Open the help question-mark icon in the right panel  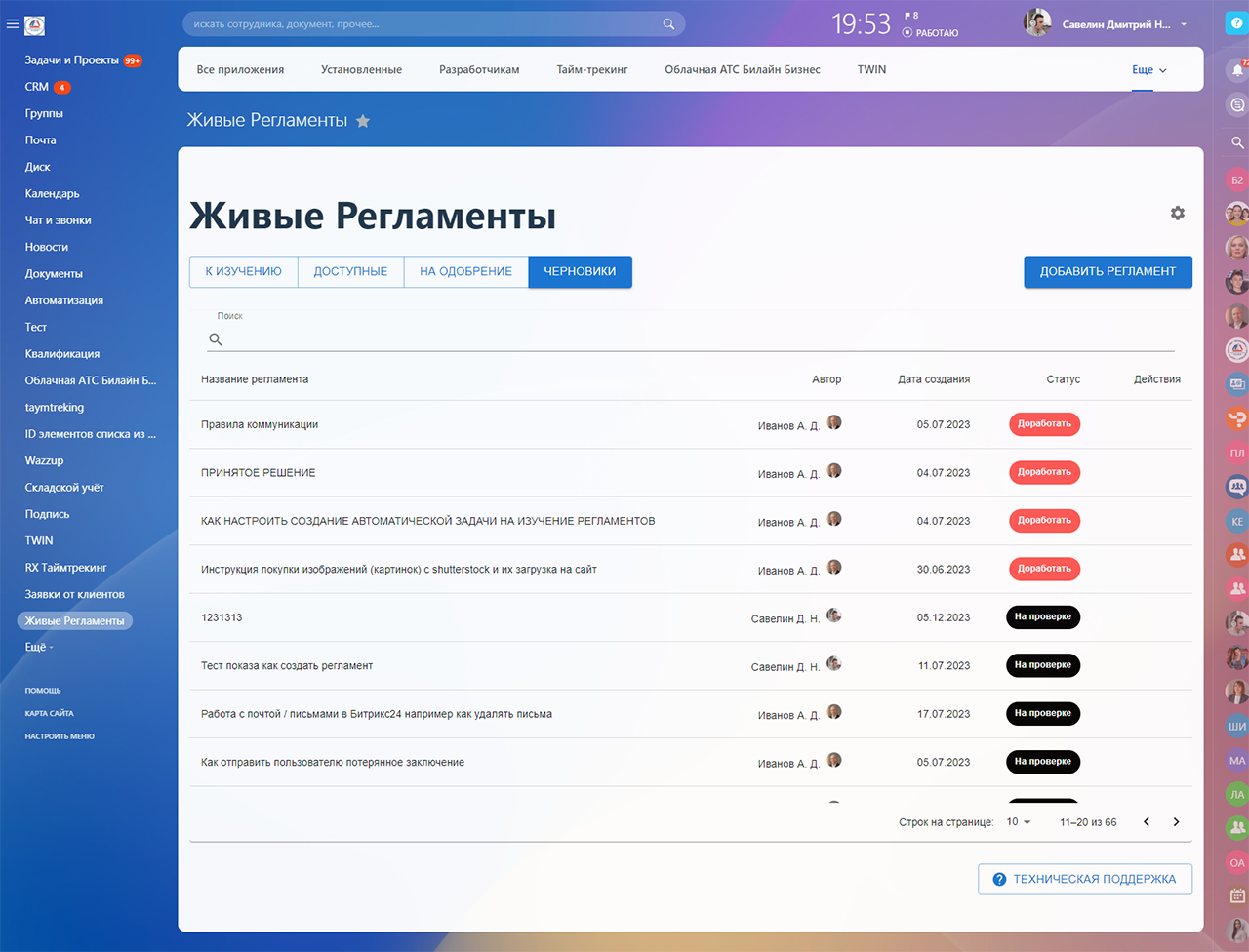click(x=1237, y=24)
